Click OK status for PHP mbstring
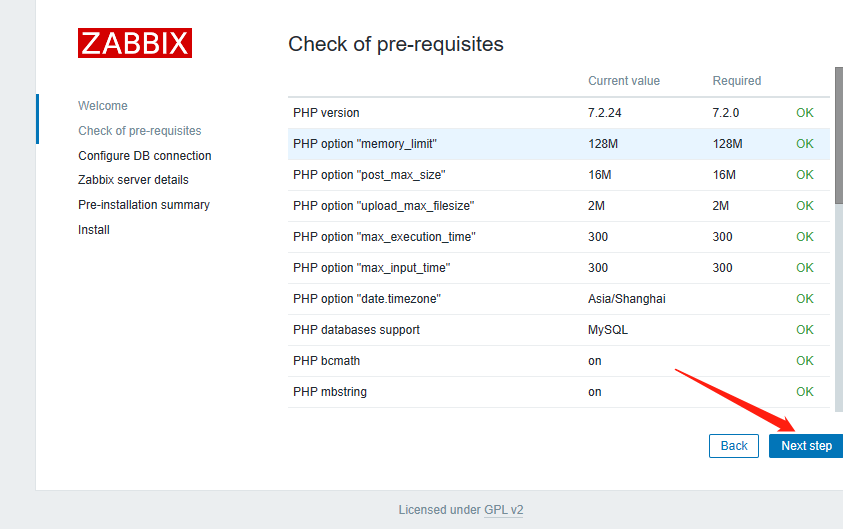Viewport: 843px width, 529px height. pyautogui.click(x=804, y=392)
